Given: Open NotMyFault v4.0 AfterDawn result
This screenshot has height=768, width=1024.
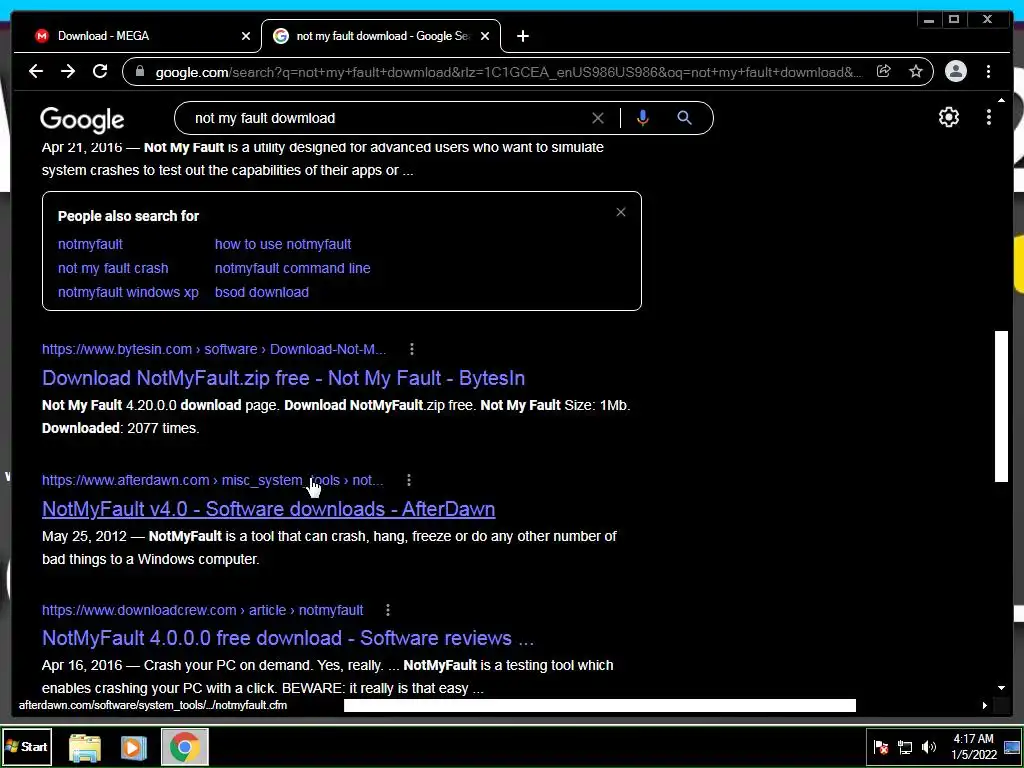Looking at the screenshot, I should (268, 509).
